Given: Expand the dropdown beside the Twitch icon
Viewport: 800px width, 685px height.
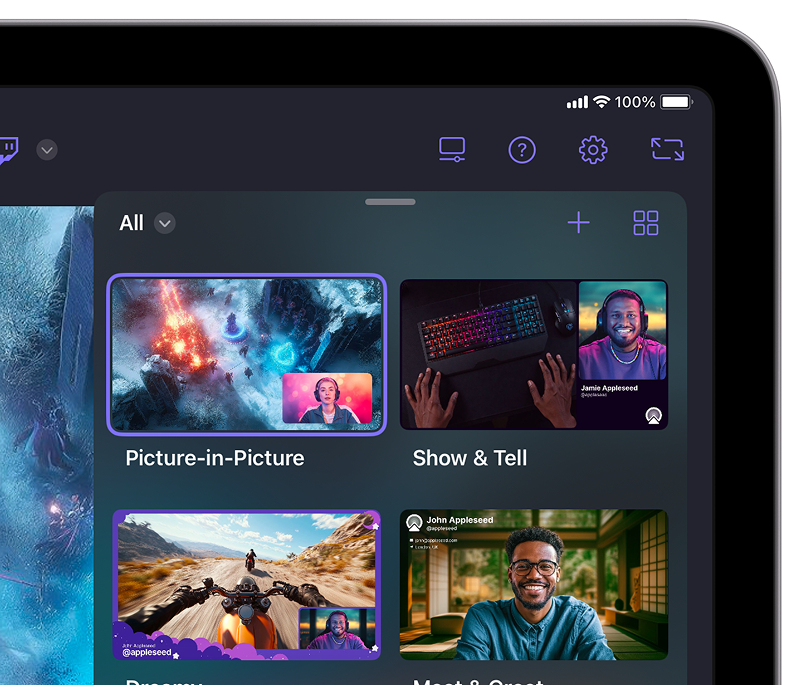Looking at the screenshot, I should click(47, 150).
